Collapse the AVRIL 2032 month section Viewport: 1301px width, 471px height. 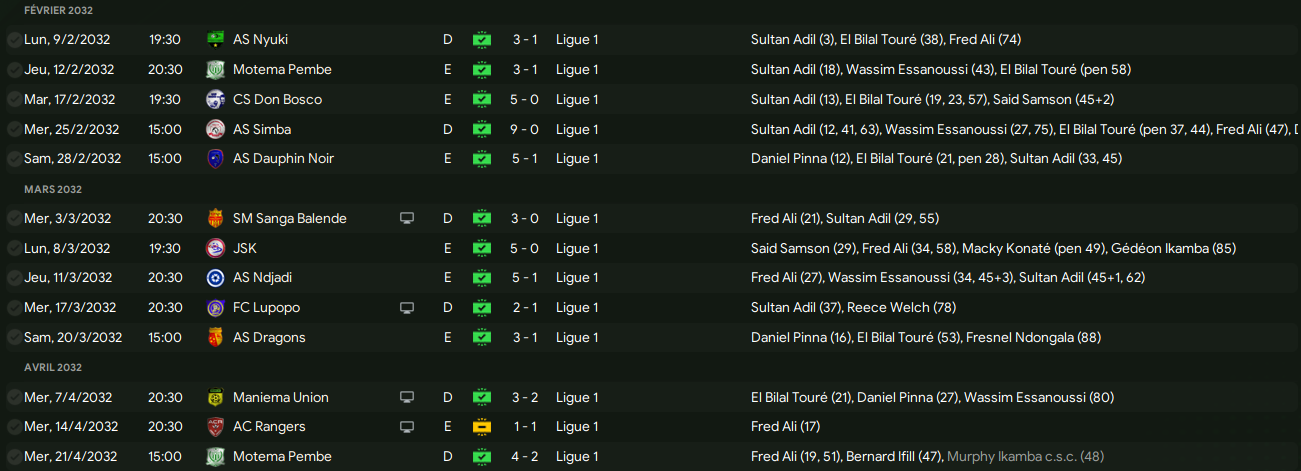pos(53,367)
